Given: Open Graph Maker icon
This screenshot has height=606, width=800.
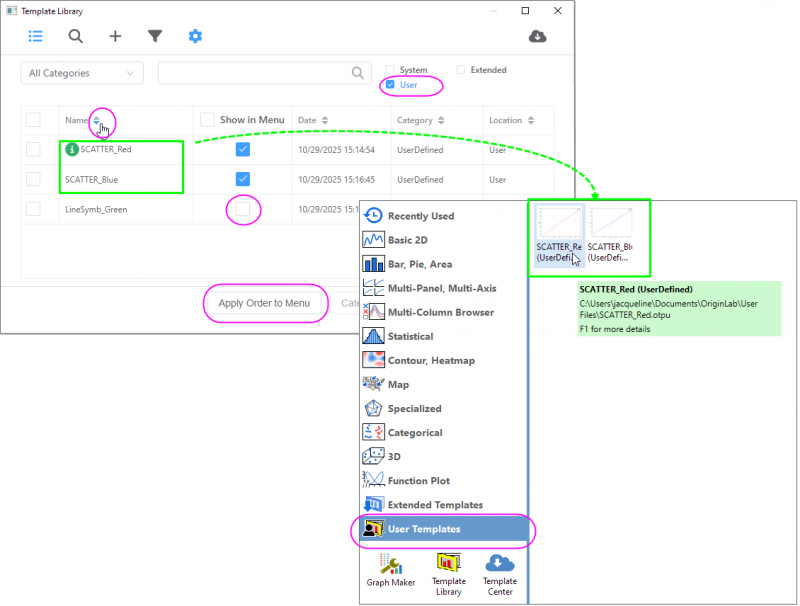Looking at the screenshot, I should (x=391, y=568).
